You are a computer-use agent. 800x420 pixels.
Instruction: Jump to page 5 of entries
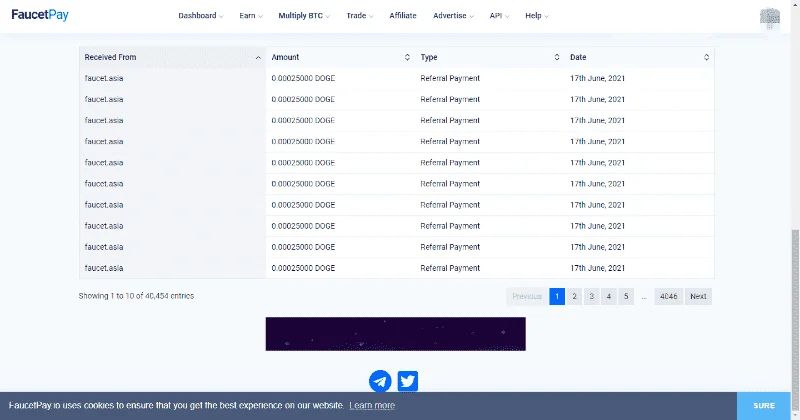pyautogui.click(x=626, y=297)
